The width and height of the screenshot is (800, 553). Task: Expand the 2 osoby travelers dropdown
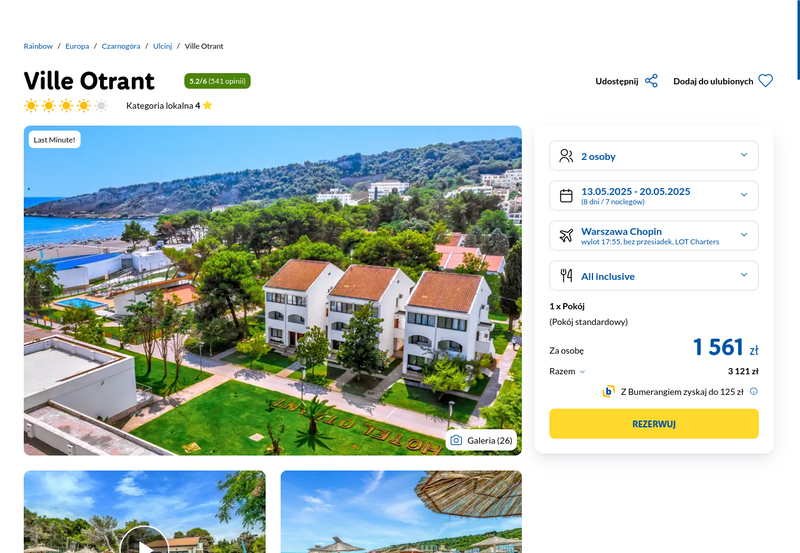click(654, 156)
